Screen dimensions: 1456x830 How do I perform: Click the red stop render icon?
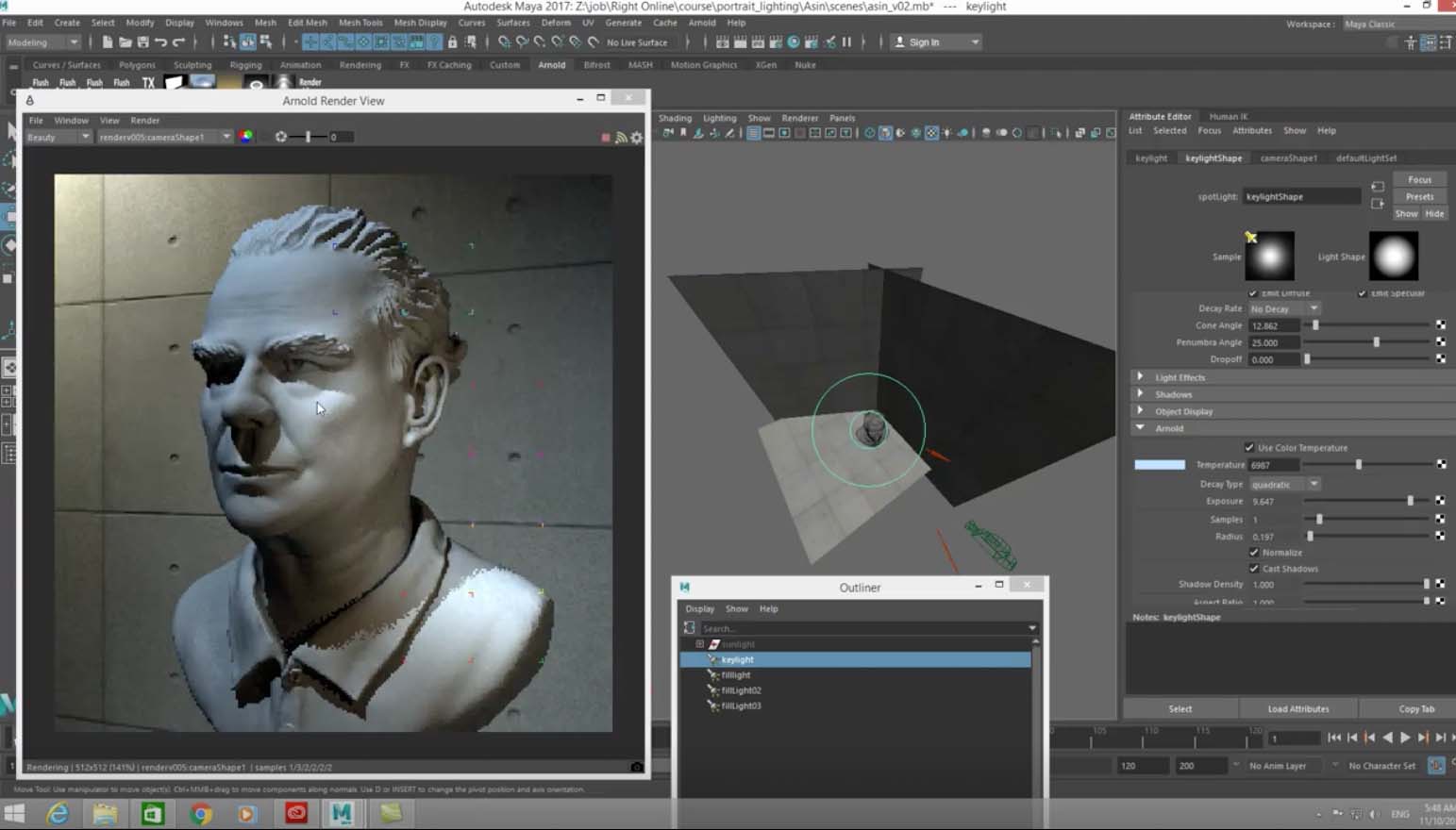[x=606, y=138]
